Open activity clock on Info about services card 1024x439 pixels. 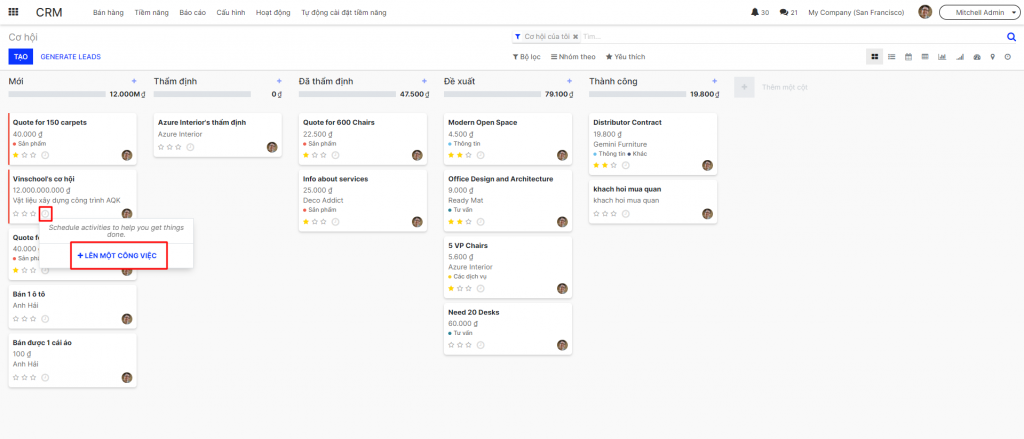click(x=335, y=222)
